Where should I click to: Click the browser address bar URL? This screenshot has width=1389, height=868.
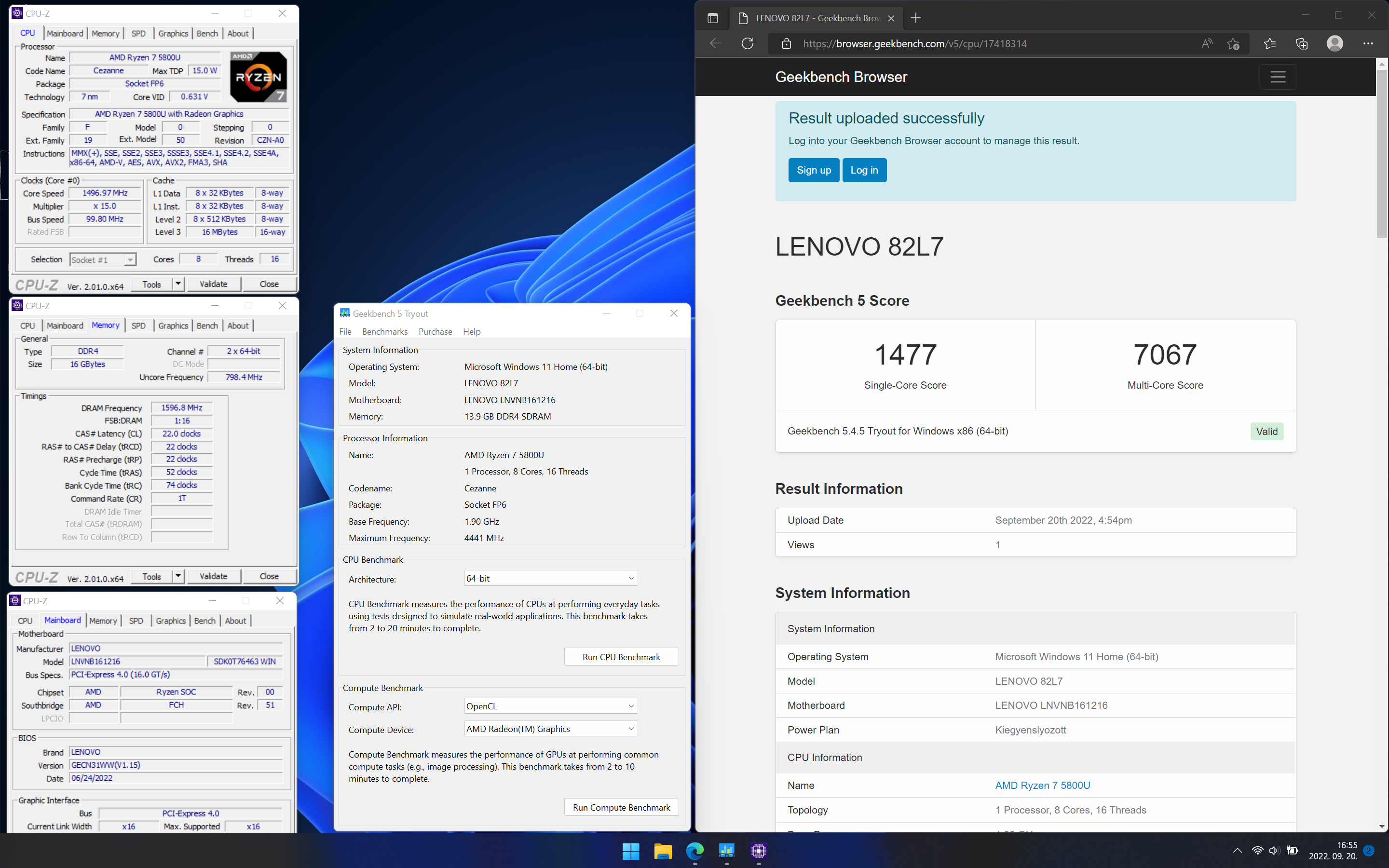[x=914, y=43]
